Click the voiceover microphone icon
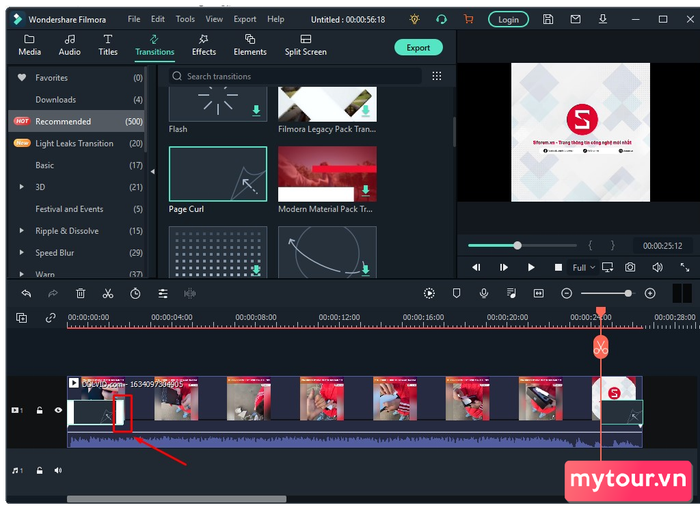 [483, 293]
